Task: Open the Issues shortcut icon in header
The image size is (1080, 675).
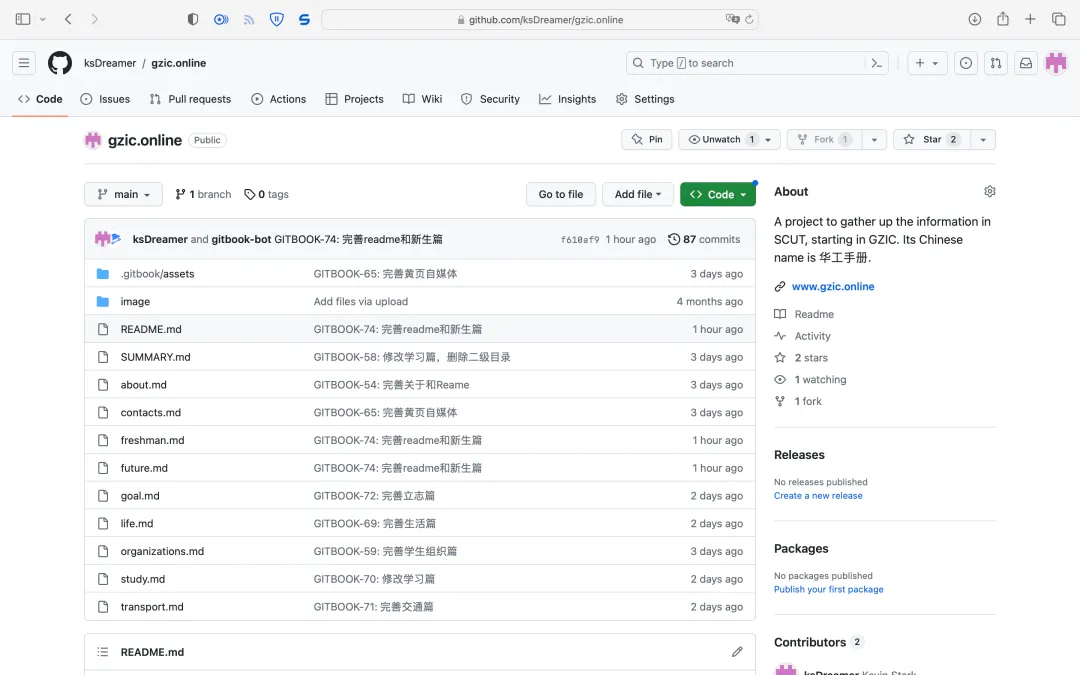Action: click(x=965, y=63)
